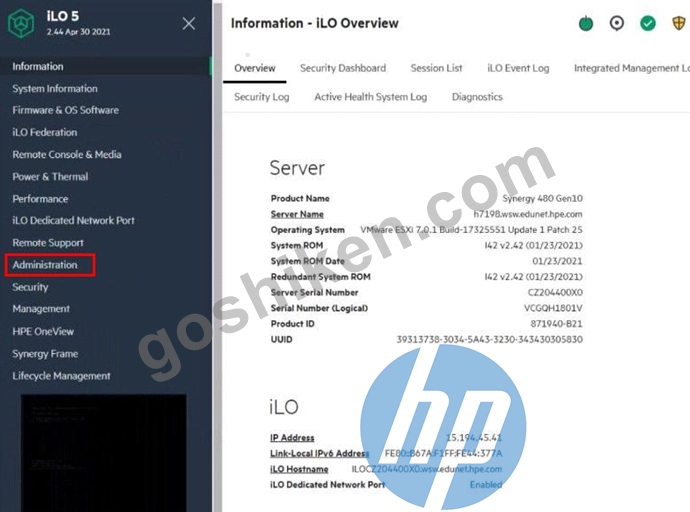Open Lifecycle Management
This screenshot has height=512, width=690.
[61, 376]
